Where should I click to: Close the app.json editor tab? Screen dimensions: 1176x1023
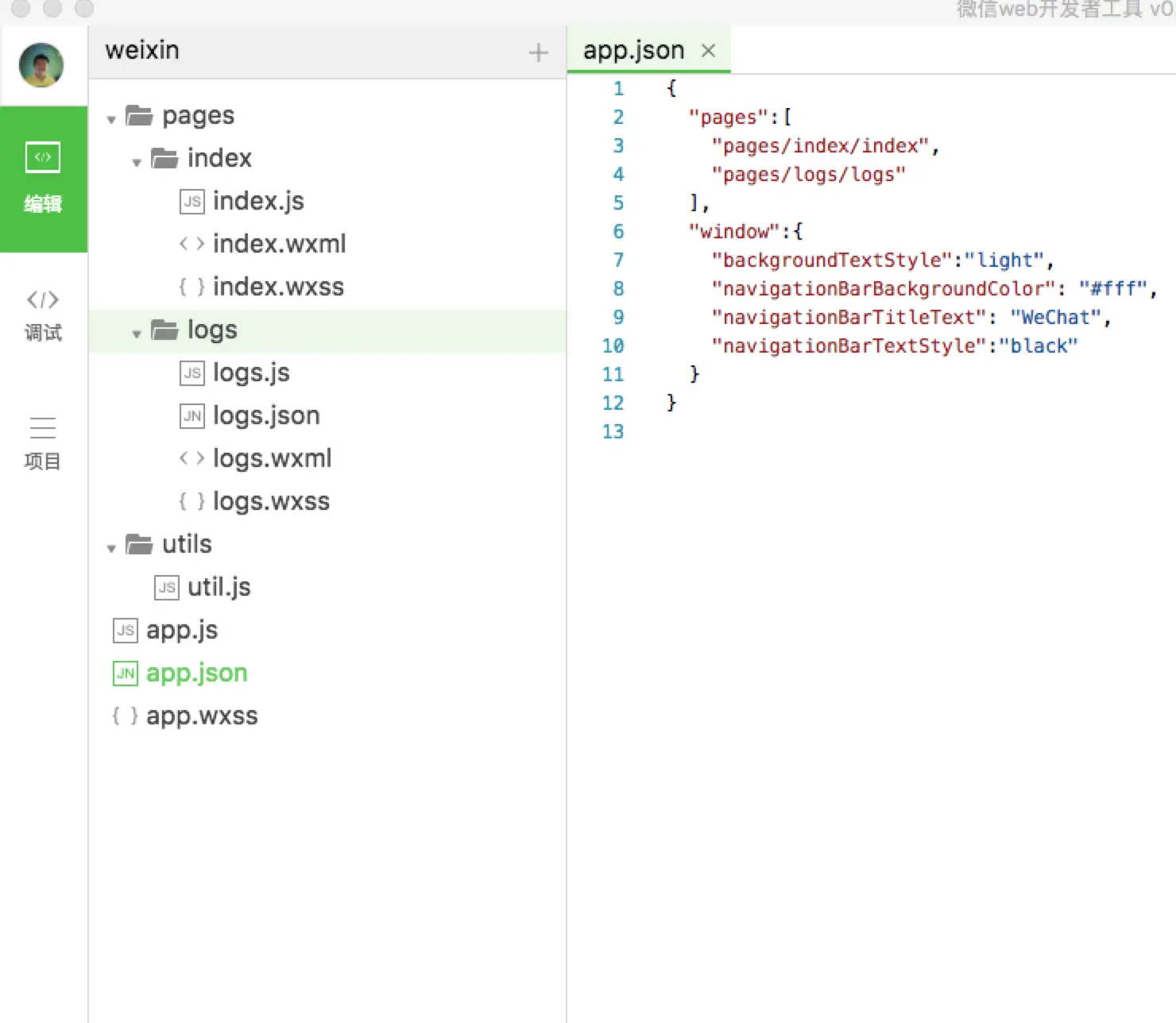pyautogui.click(x=708, y=51)
